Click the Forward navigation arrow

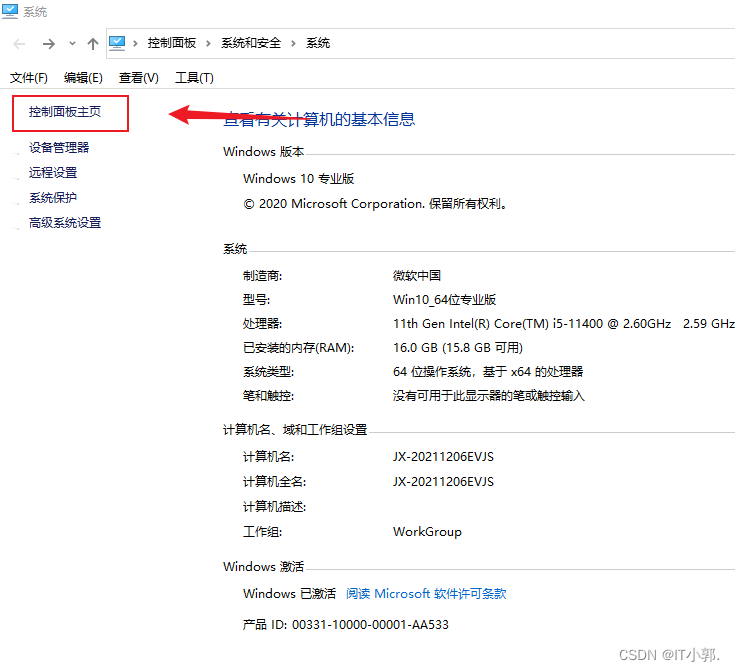[48, 44]
